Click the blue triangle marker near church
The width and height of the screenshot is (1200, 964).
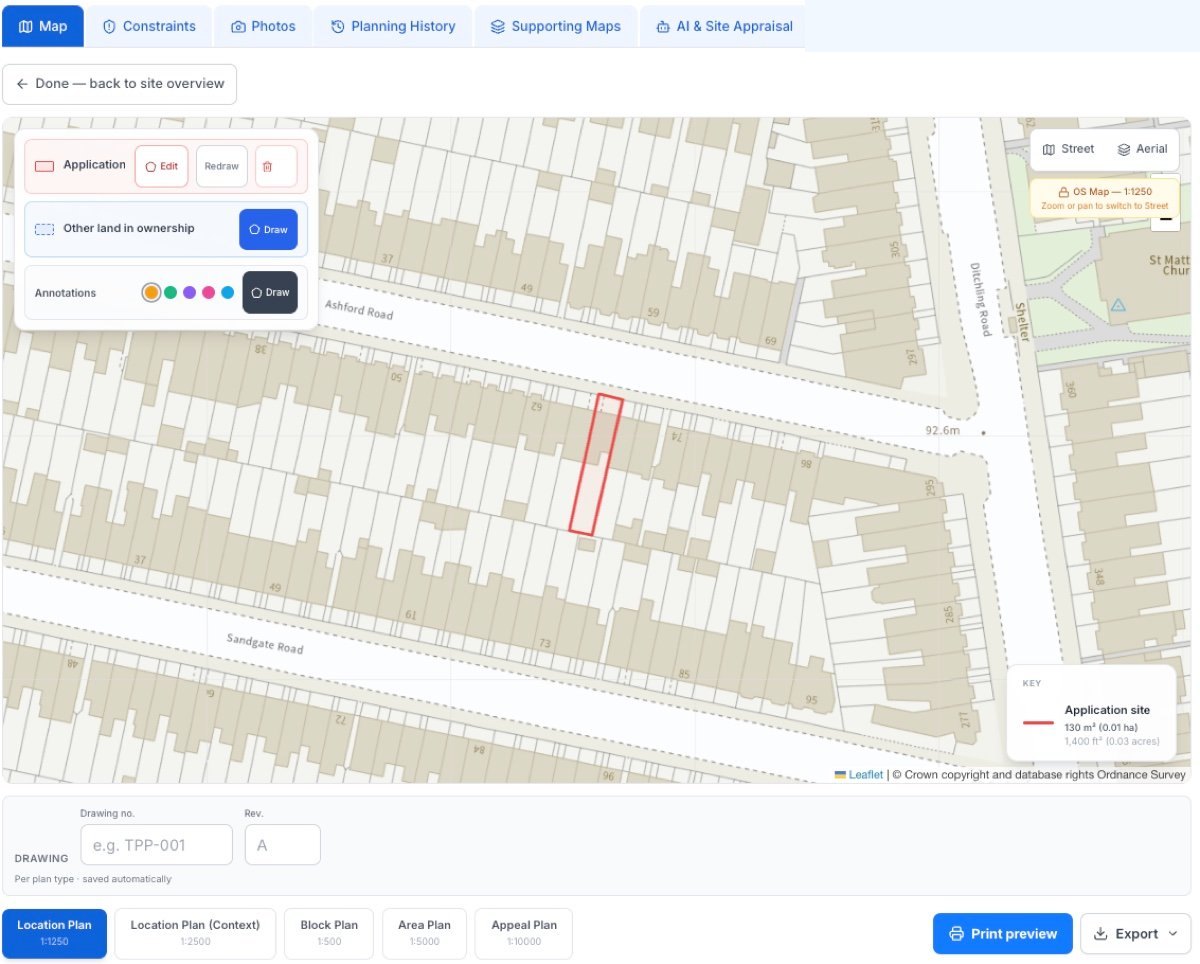tap(1118, 305)
